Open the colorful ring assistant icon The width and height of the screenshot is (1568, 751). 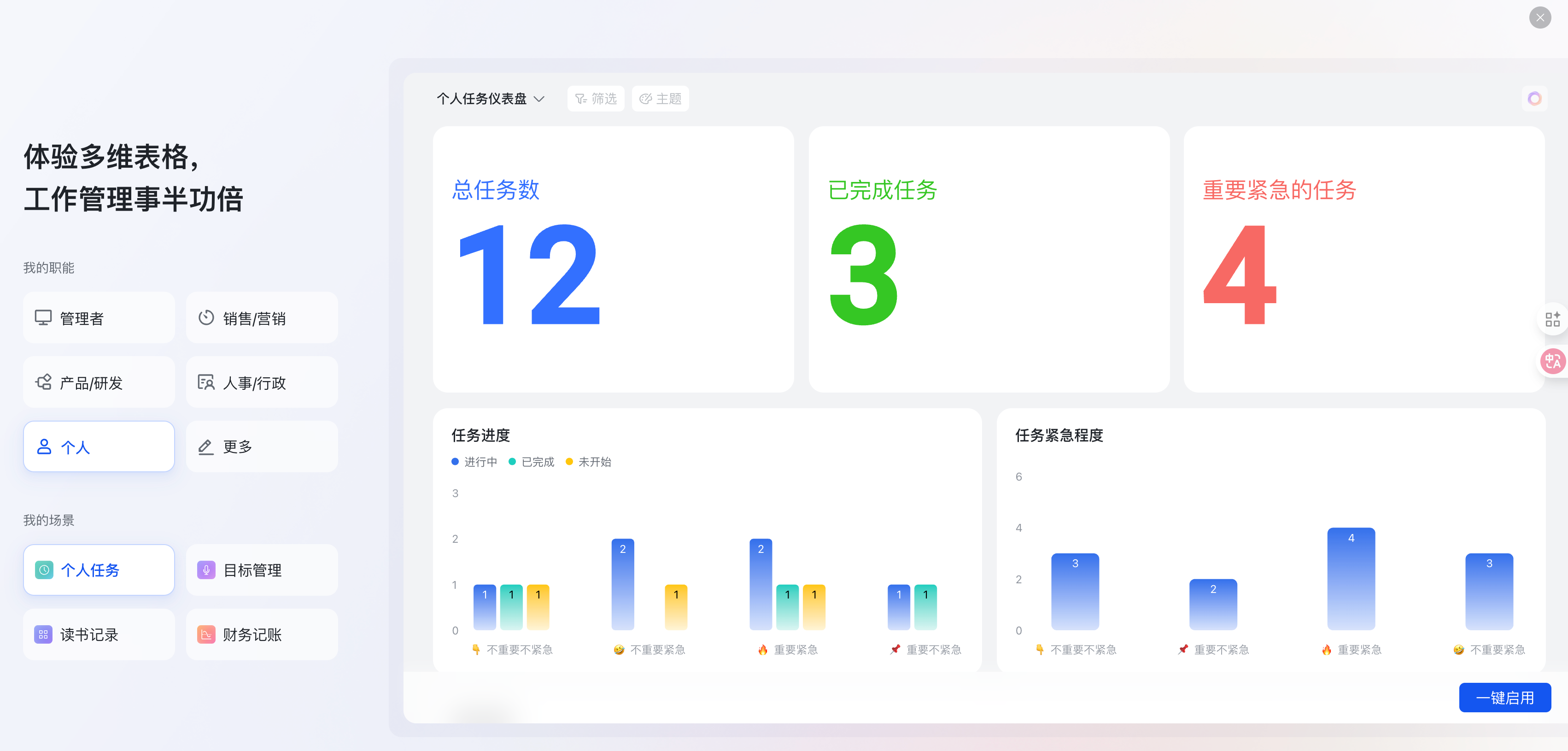click(x=1534, y=99)
